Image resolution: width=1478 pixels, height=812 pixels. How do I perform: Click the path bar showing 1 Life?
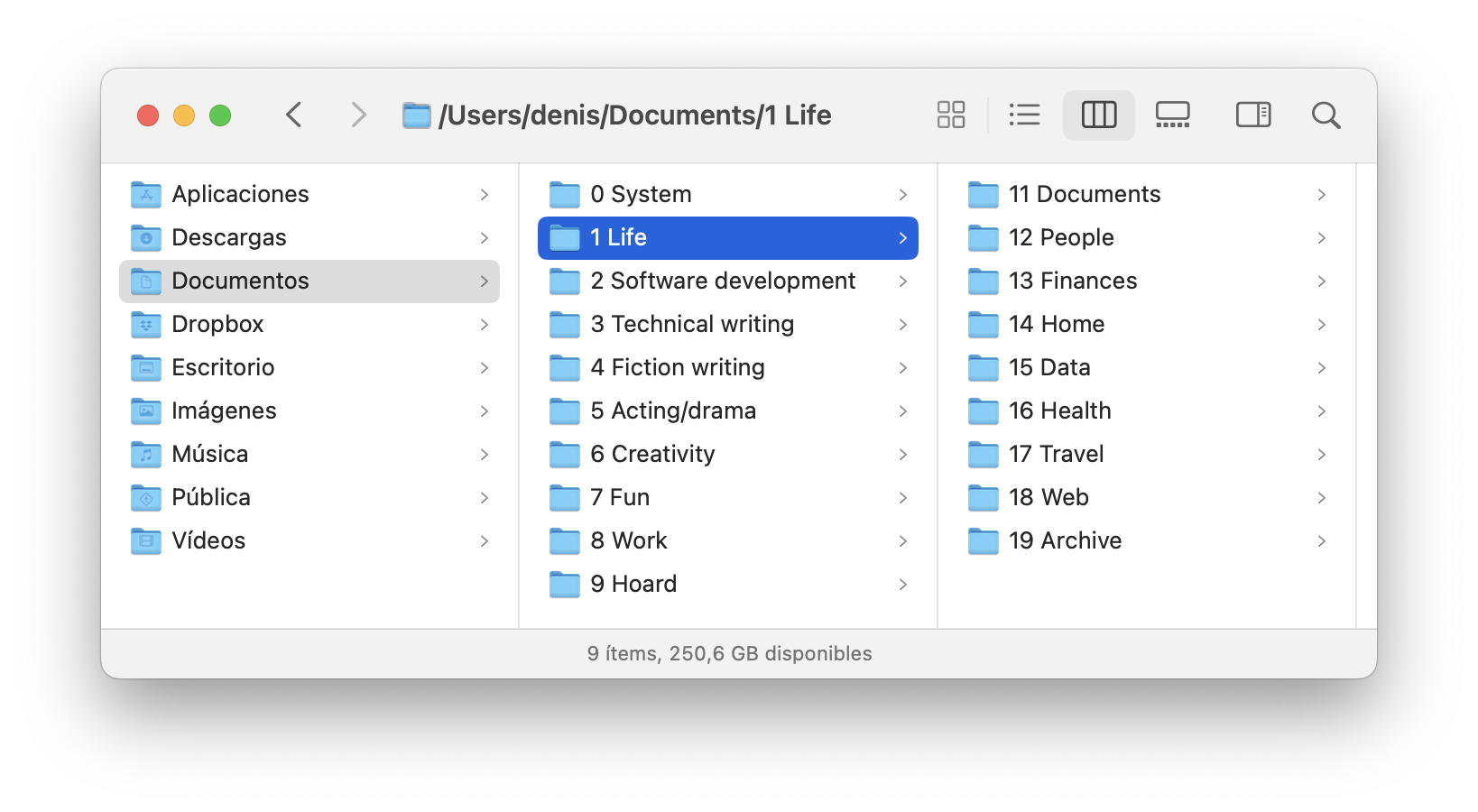(633, 115)
